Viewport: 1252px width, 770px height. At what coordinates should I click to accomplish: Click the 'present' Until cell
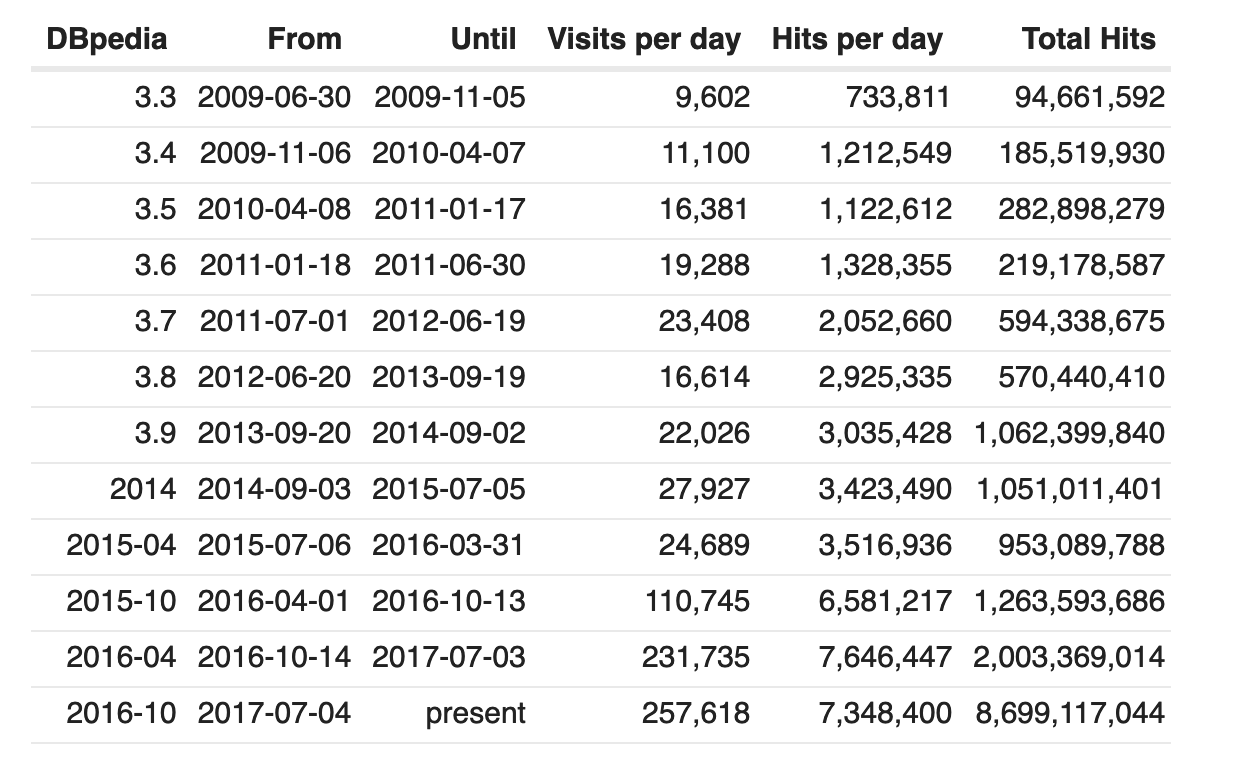(475, 714)
